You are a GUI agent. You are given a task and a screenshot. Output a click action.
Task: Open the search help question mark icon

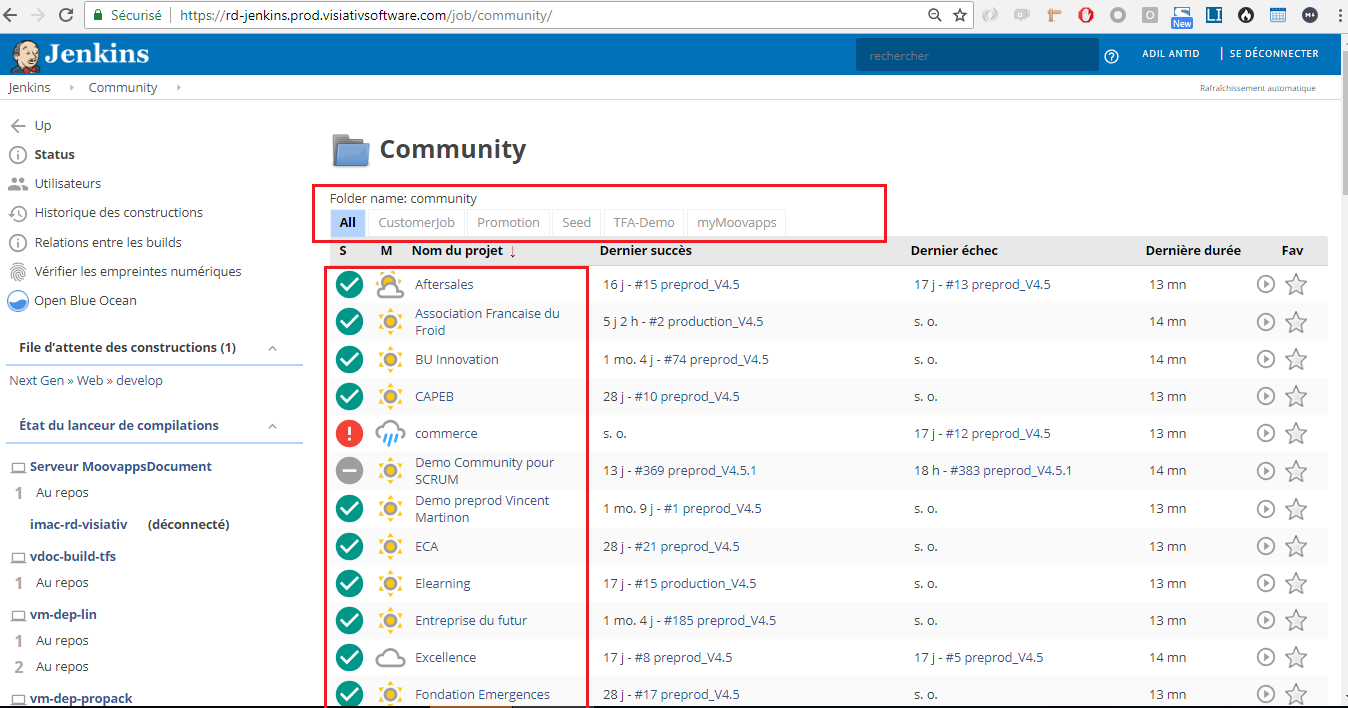click(1111, 56)
